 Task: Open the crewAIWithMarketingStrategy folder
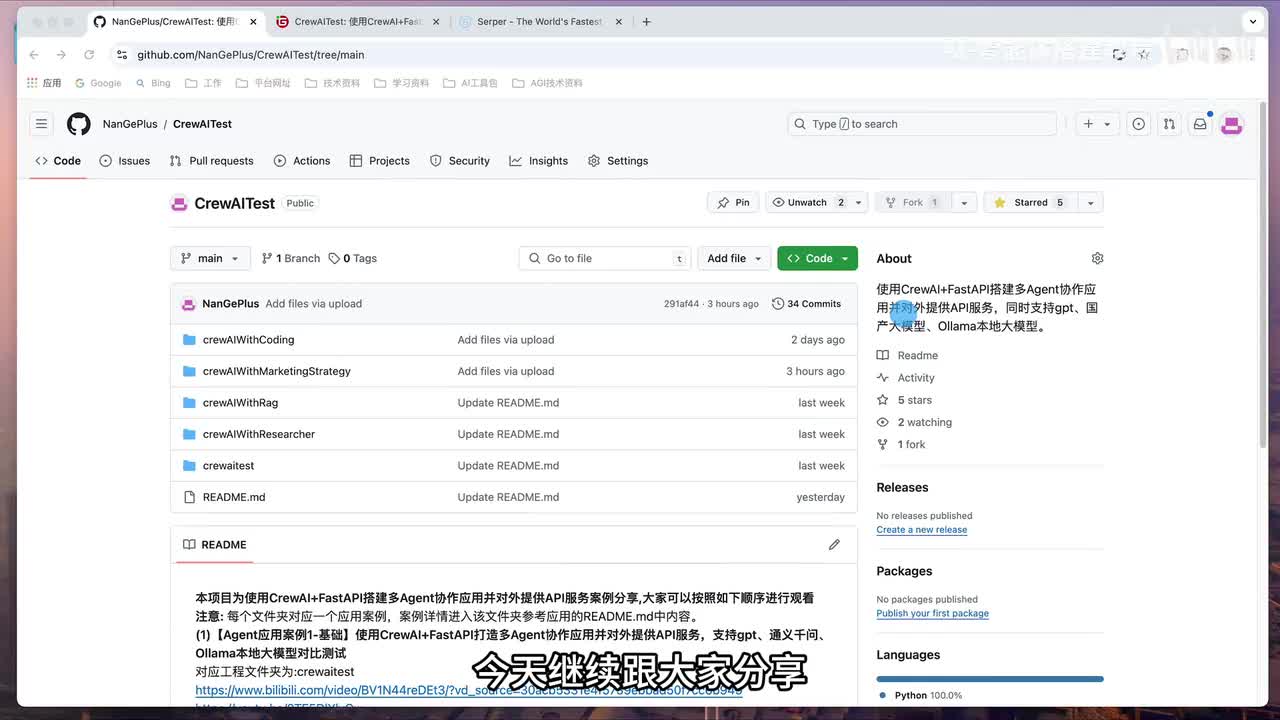point(276,371)
